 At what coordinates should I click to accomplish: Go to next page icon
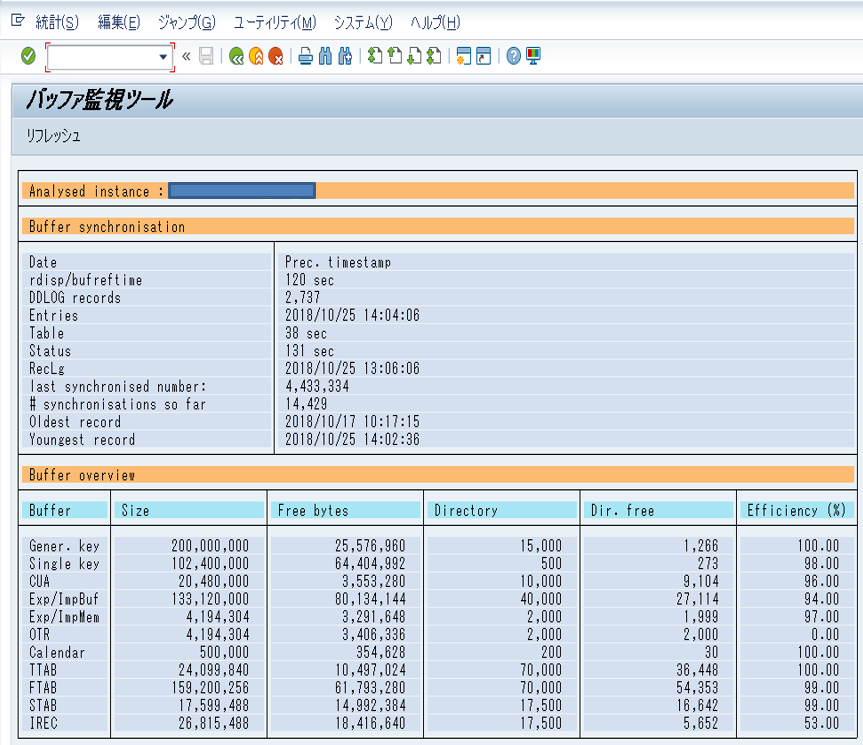(414, 56)
